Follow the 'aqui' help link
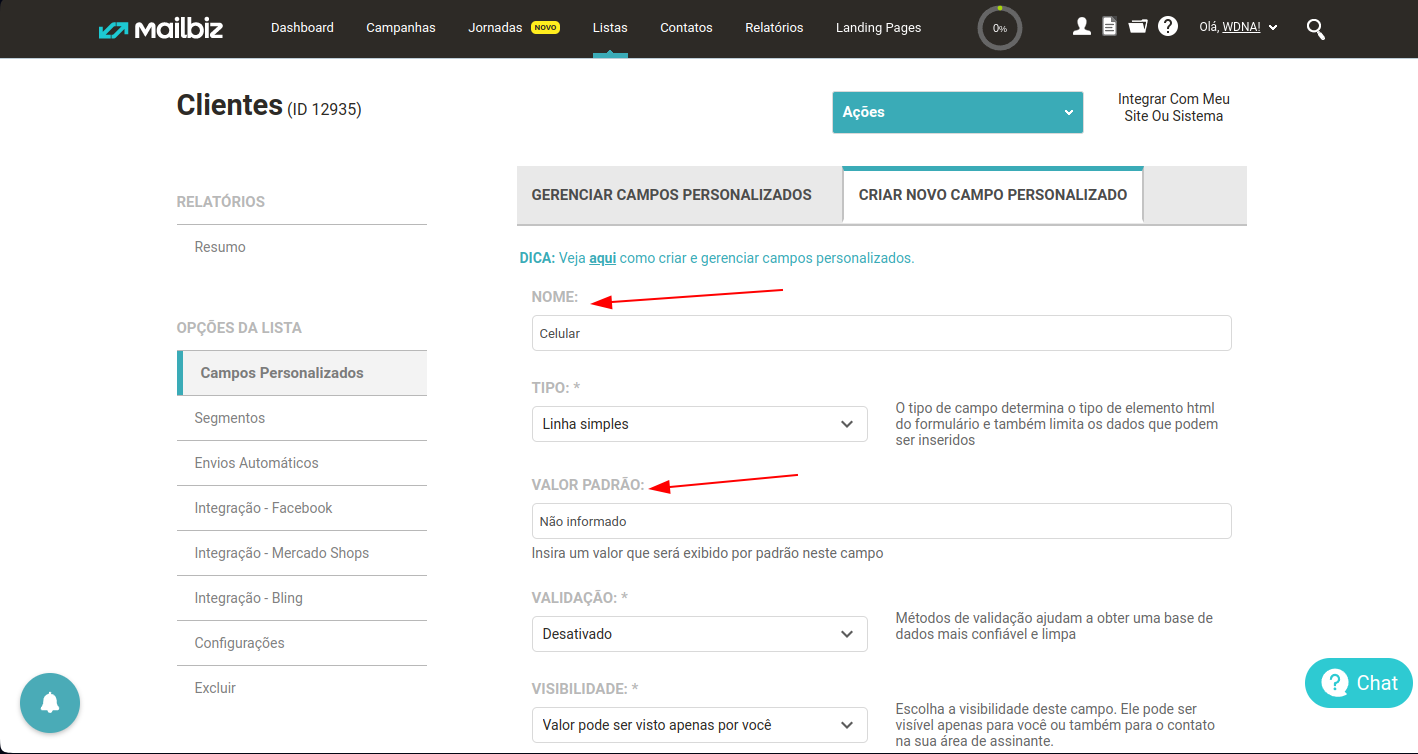Image resolution: width=1418 pixels, height=754 pixels. coord(602,258)
